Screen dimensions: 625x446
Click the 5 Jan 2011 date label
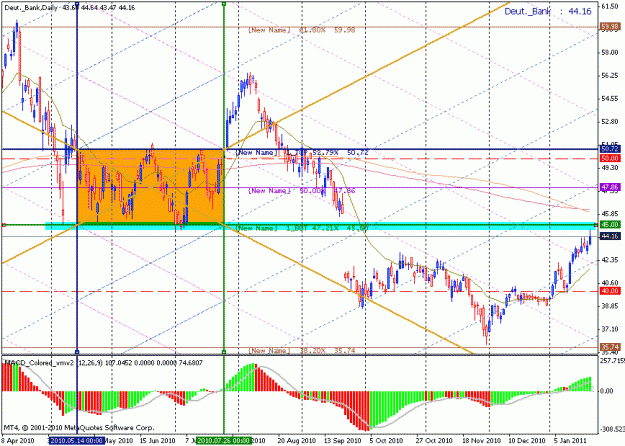[570, 440]
